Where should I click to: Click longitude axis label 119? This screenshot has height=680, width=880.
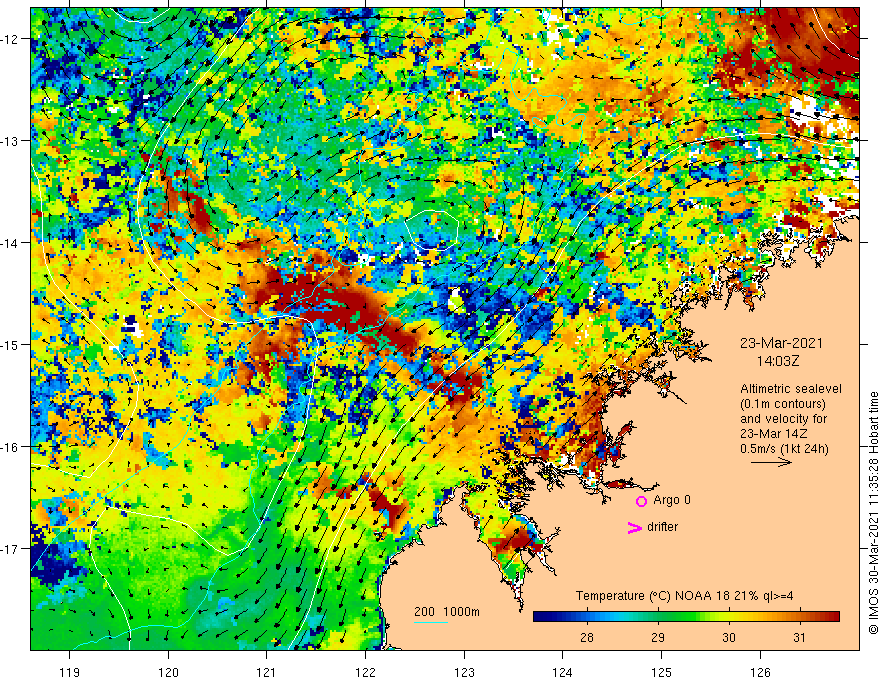point(69,672)
